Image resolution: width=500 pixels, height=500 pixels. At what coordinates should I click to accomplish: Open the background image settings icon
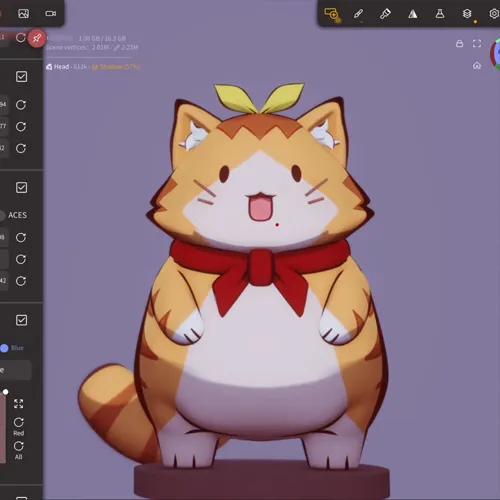click(23, 14)
